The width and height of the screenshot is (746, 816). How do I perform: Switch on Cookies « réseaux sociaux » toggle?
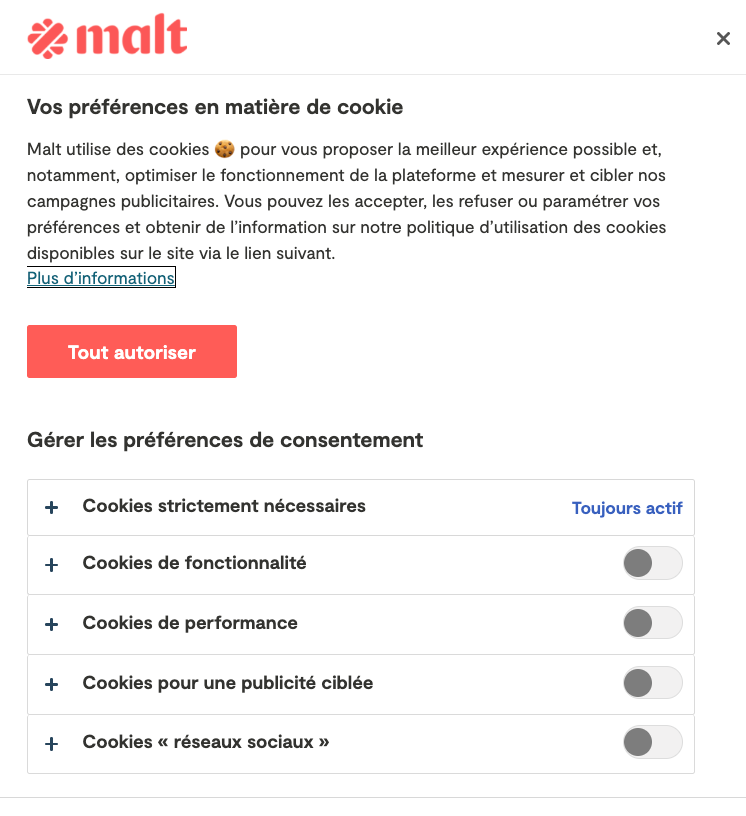click(x=652, y=742)
